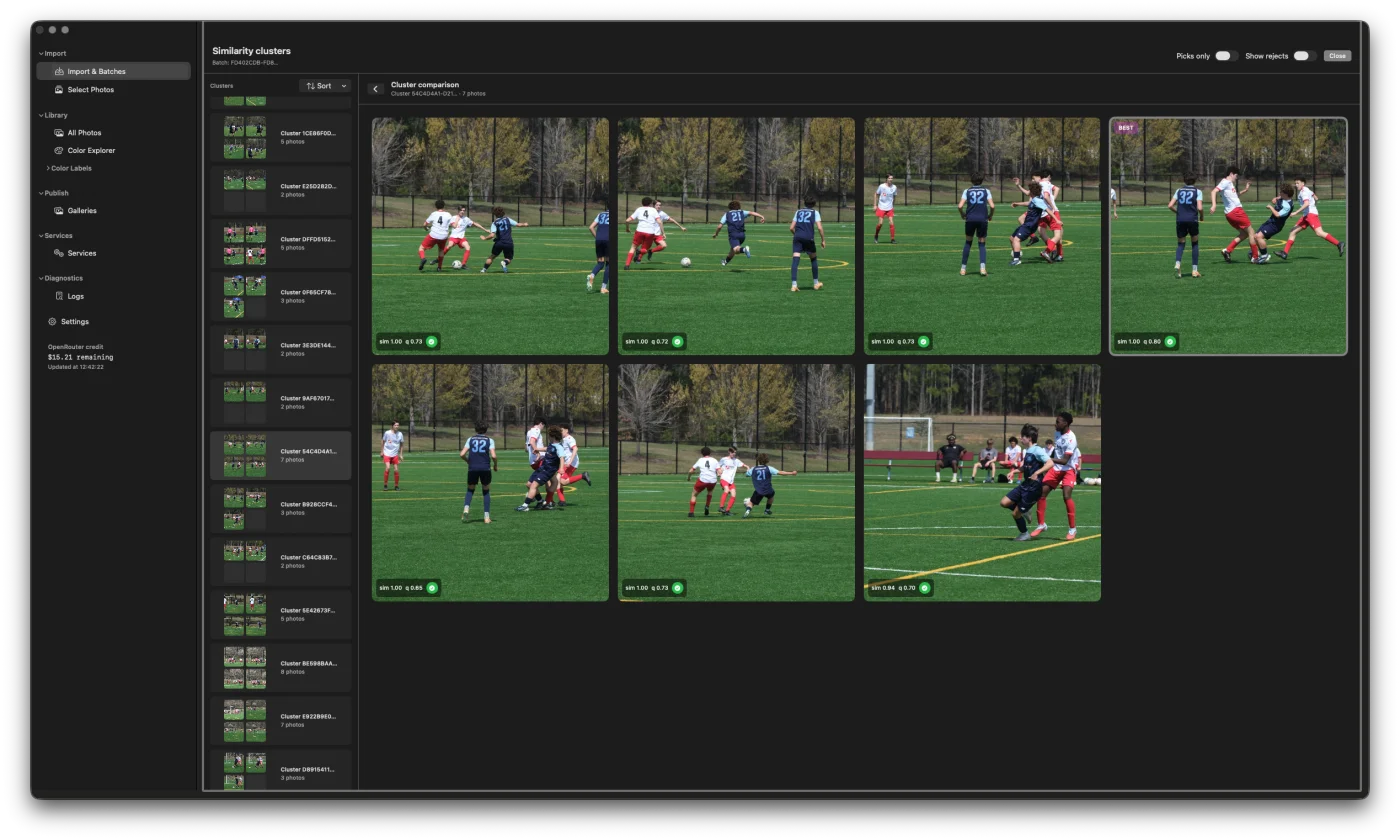Click the Close button
Viewport: 1400px width, 840px height.
click(x=1337, y=55)
